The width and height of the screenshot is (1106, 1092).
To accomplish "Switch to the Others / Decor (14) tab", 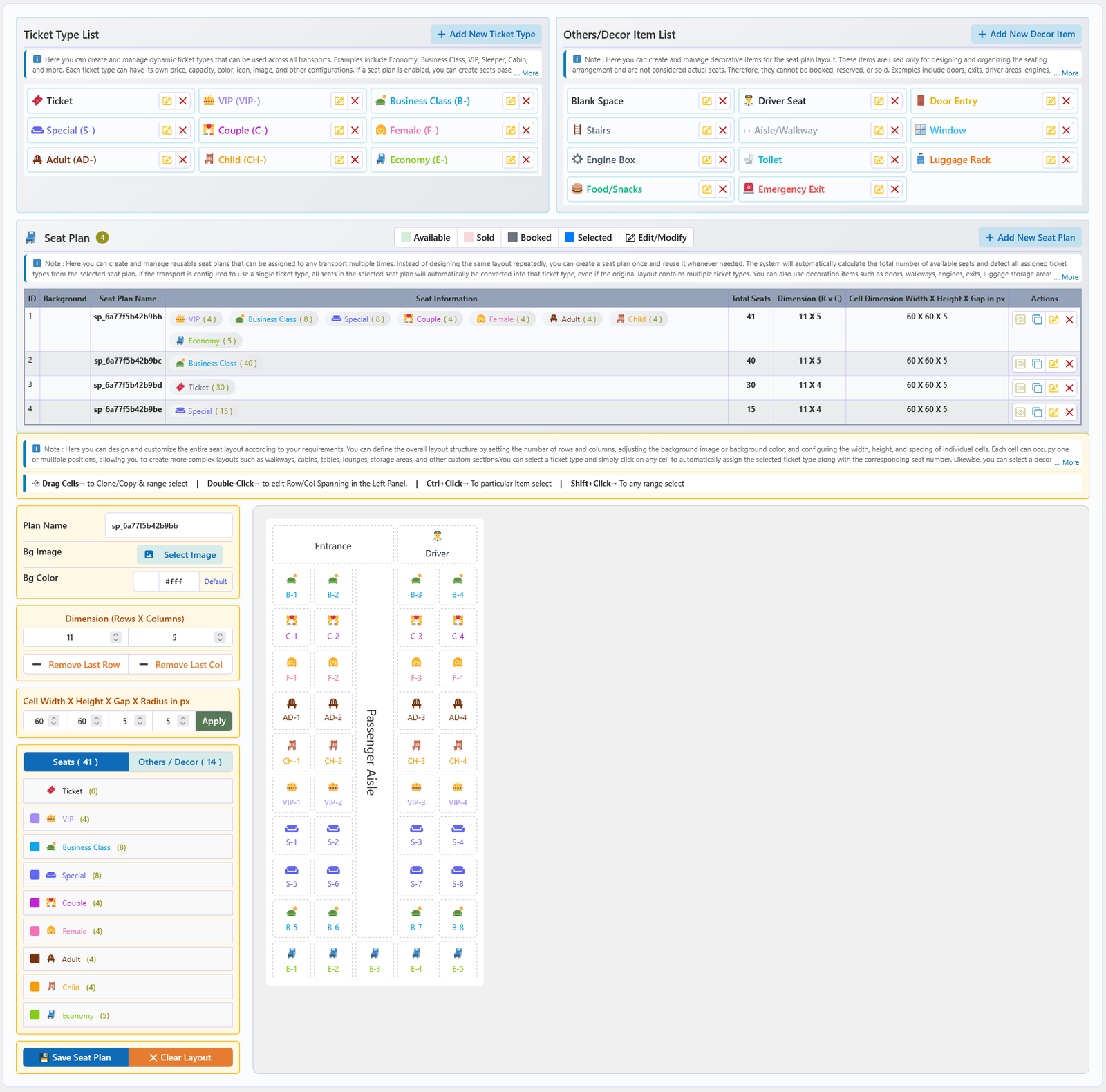I will click(x=180, y=762).
